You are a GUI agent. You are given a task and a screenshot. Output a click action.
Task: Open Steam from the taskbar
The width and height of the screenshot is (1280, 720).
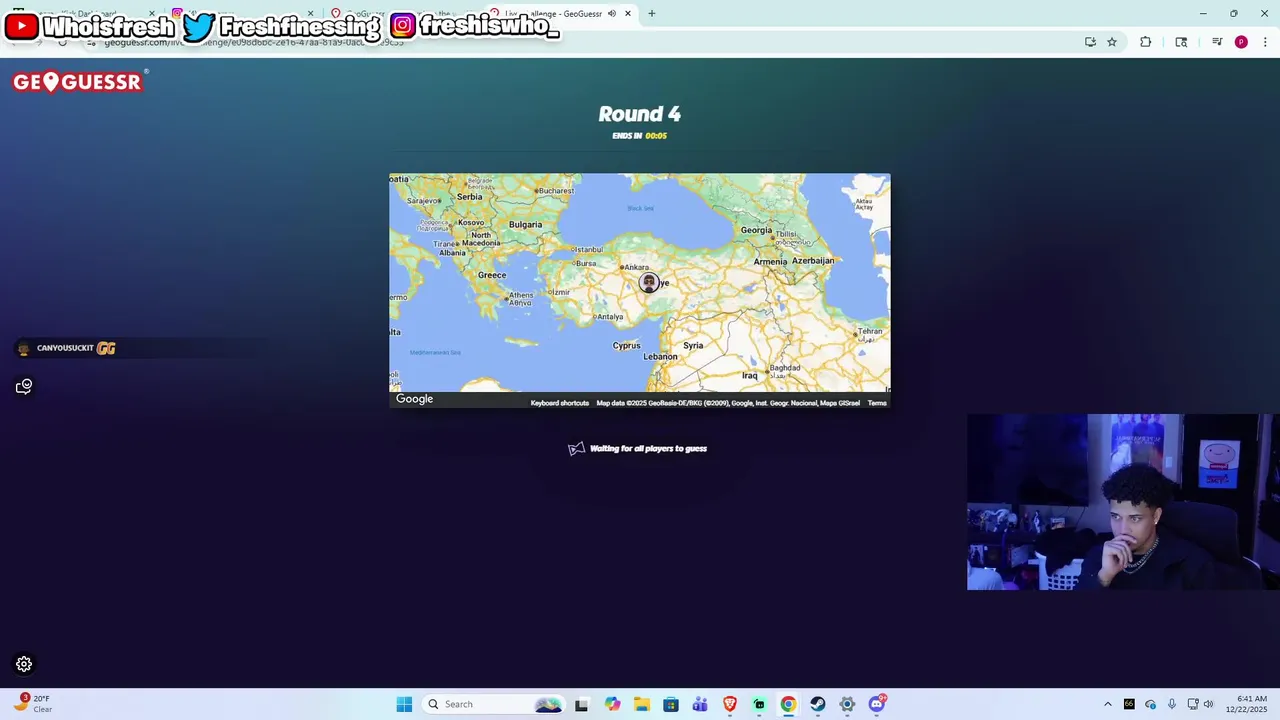coord(818,704)
